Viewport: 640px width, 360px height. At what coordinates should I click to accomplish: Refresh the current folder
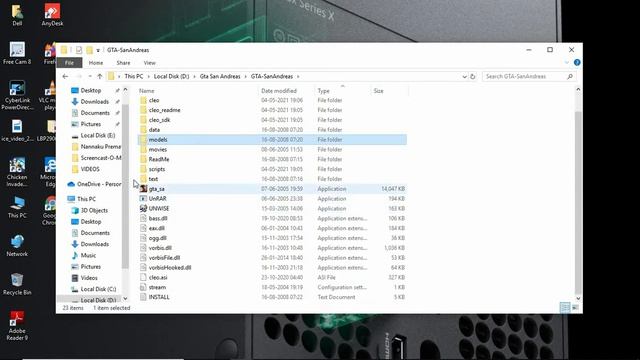[x=473, y=76]
